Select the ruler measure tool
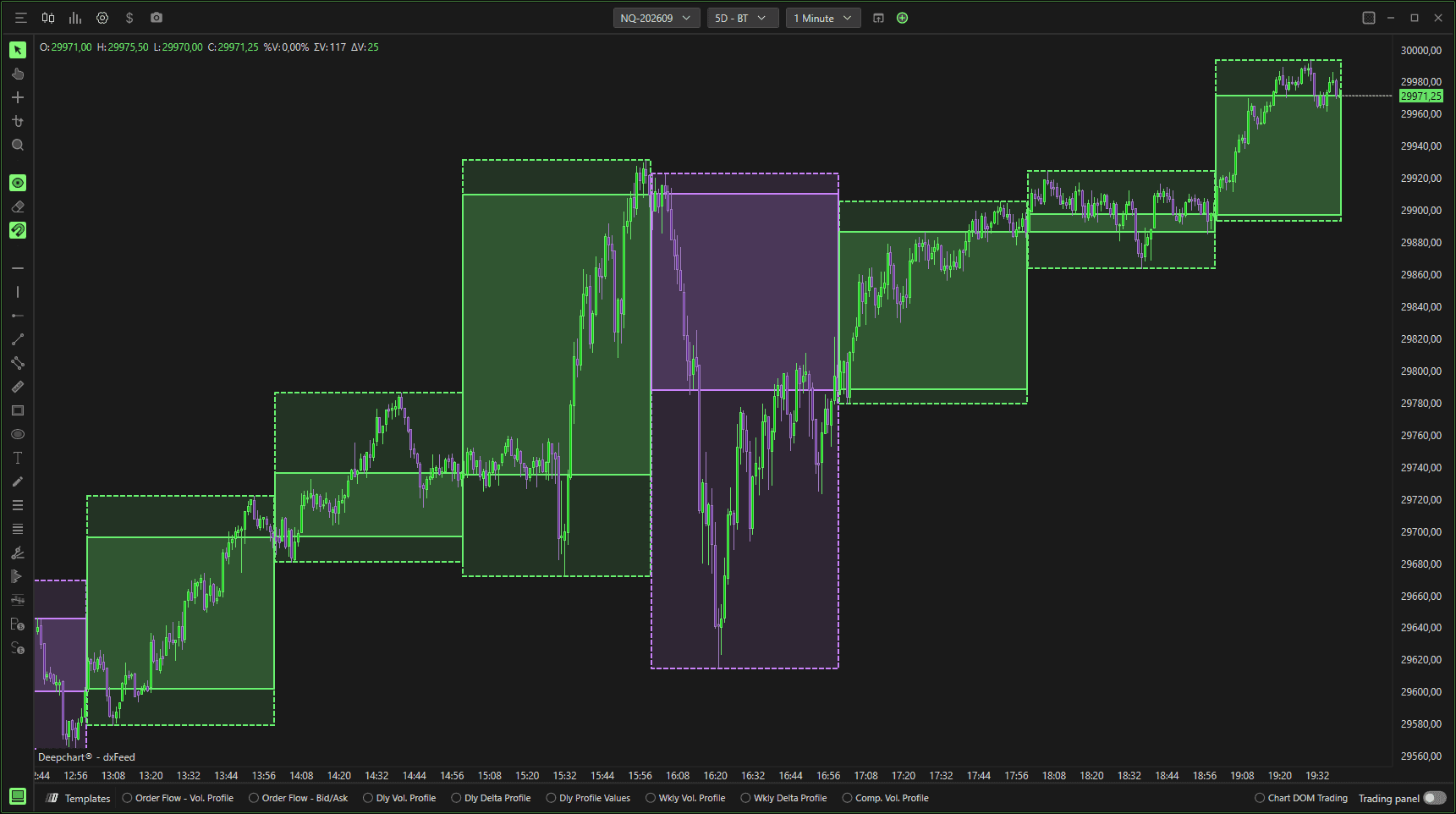 point(18,387)
